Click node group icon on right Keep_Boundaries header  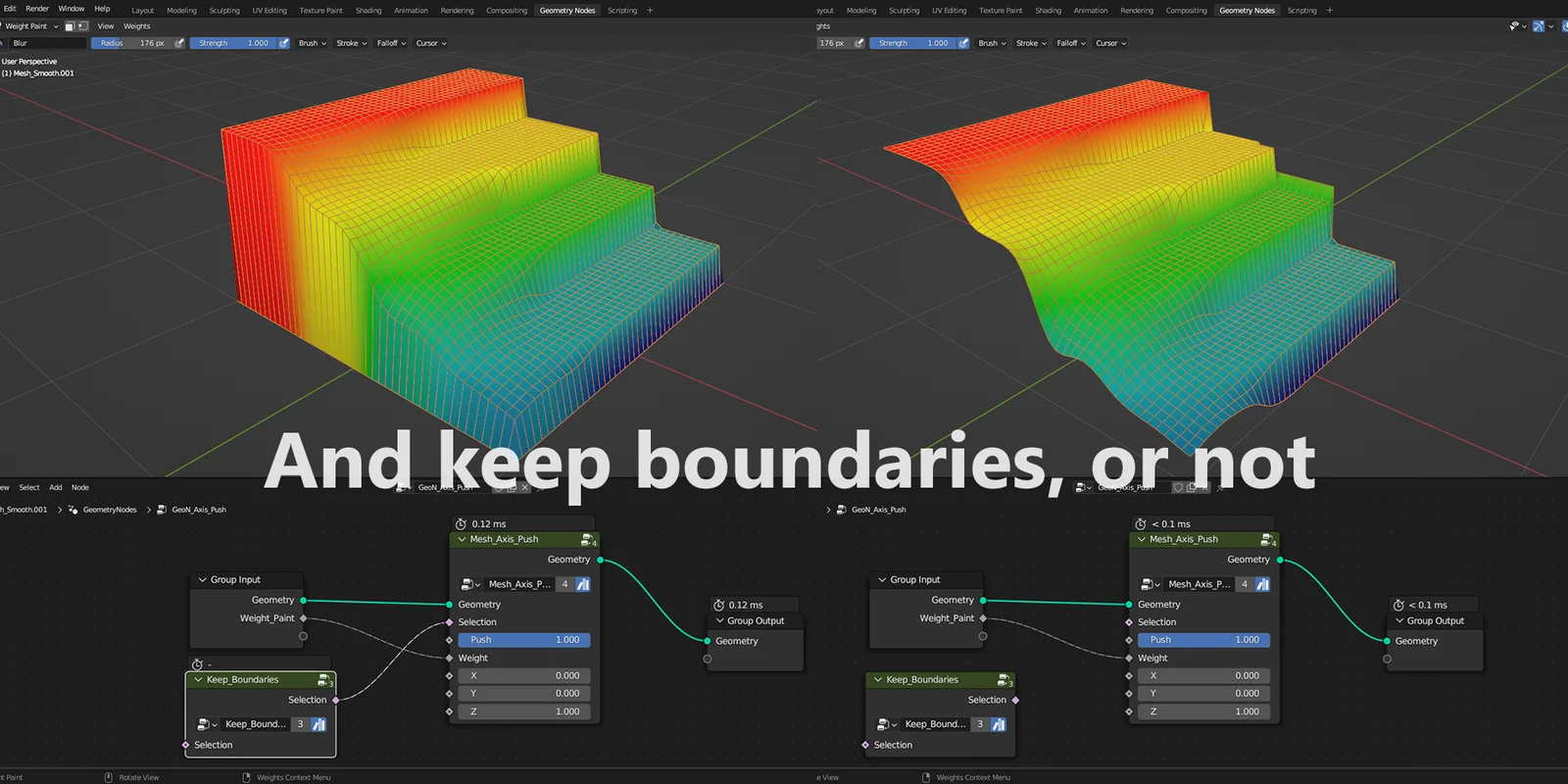[1004, 680]
